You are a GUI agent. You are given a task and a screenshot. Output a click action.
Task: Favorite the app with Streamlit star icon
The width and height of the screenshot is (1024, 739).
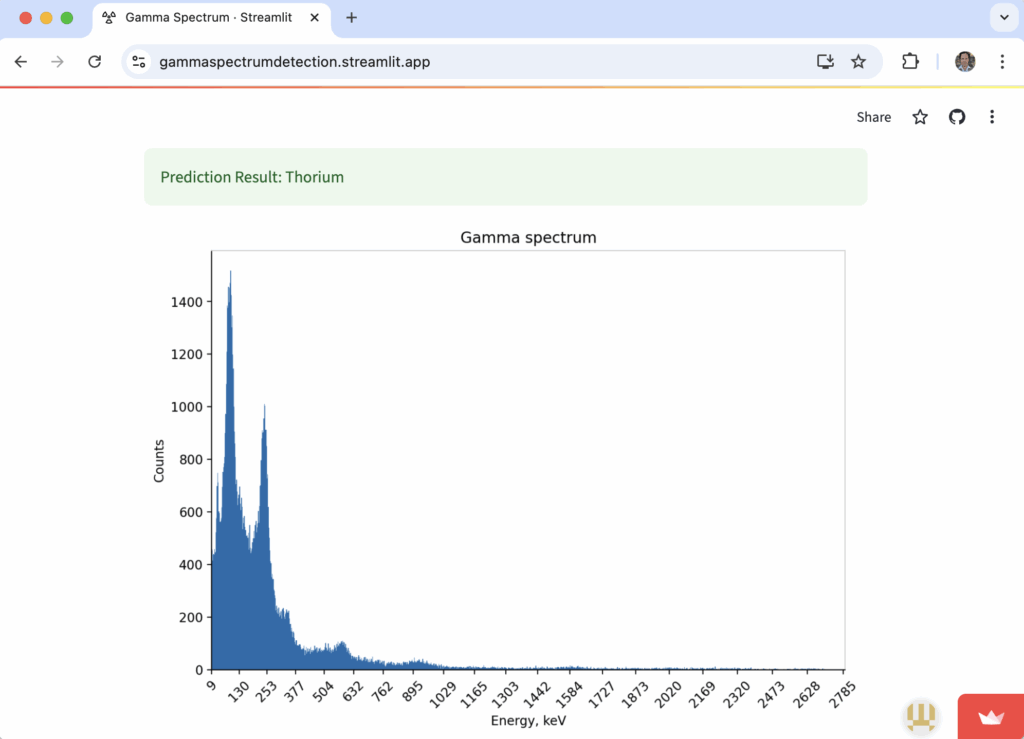click(x=920, y=117)
